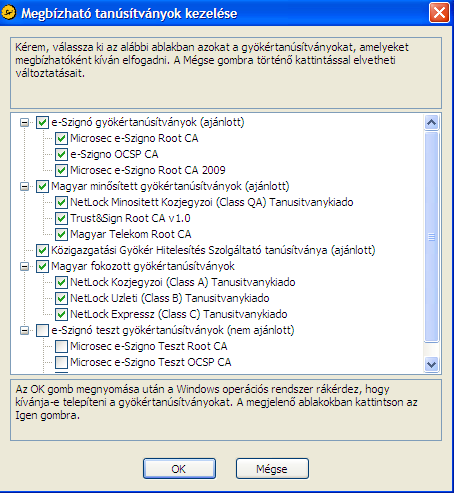This screenshot has width=454, height=493.
Task: Collapse Magyar minősített gyökértanúsítványok group
Action: tap(24, 186)
